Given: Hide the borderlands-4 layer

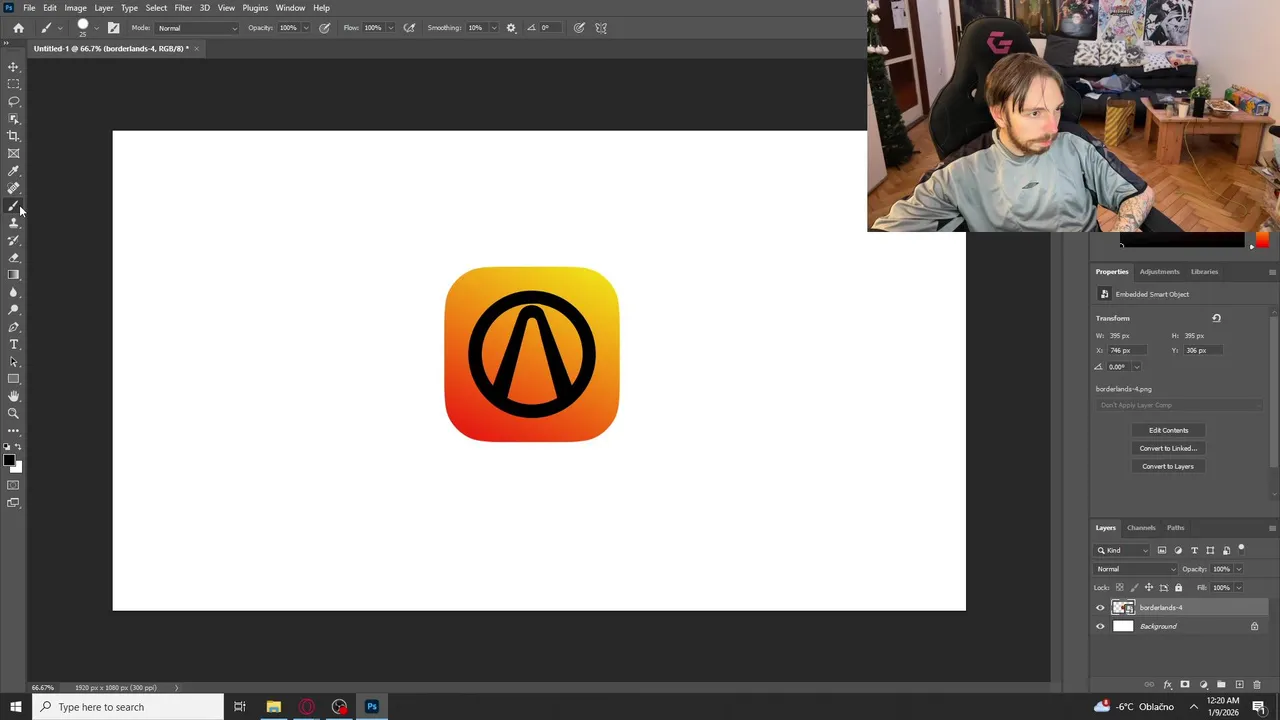Looking at the screenshot, I should [1100, 608].
